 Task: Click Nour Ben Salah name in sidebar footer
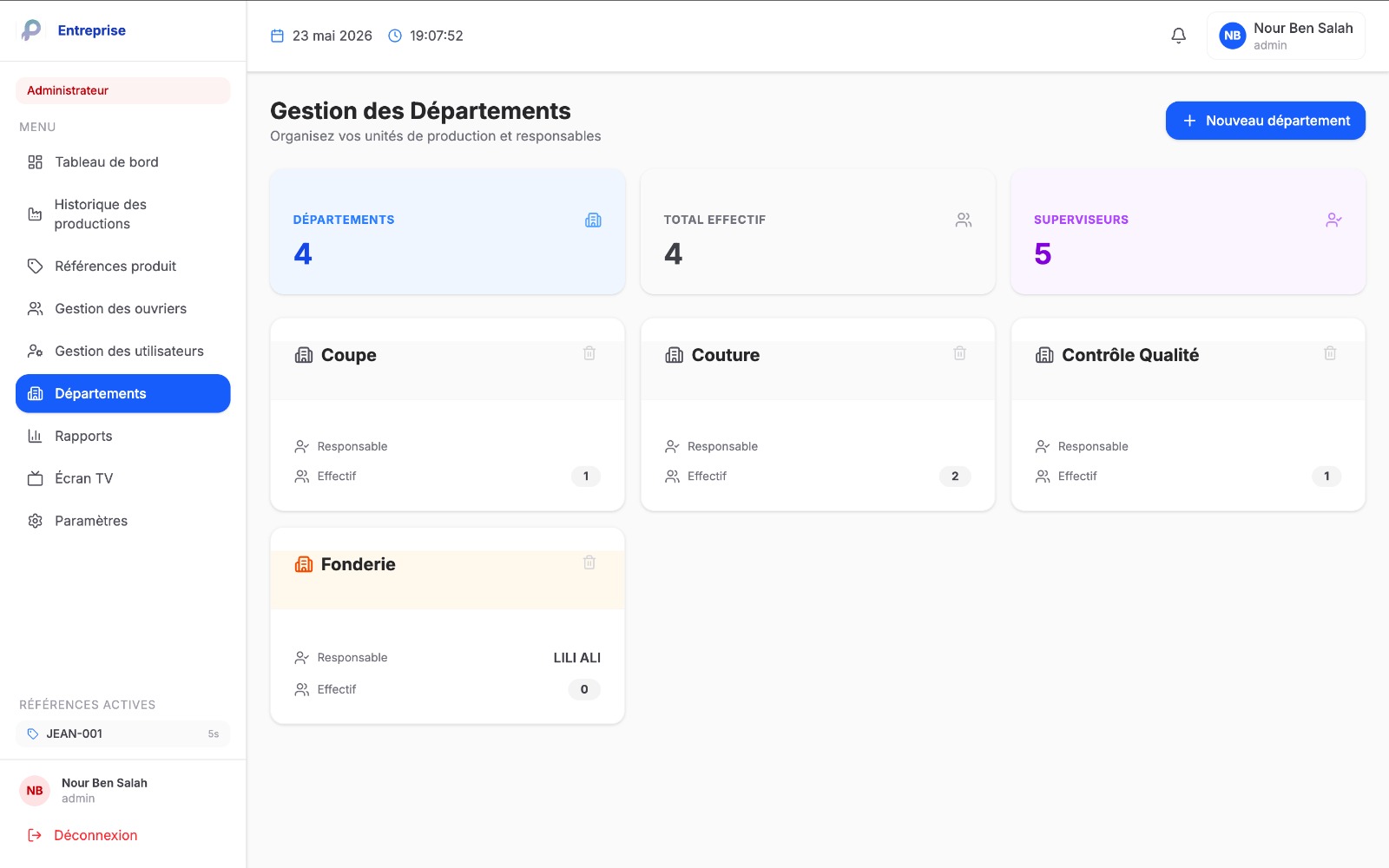[104, 783]
